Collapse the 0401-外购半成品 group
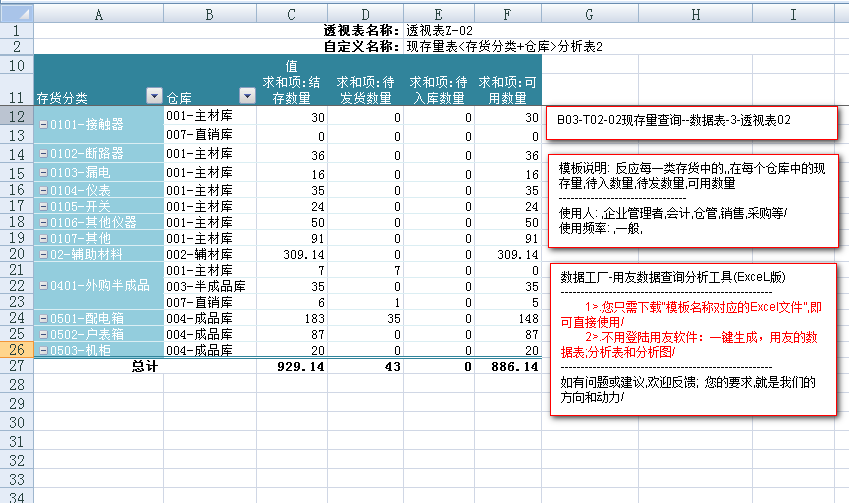Screen dimensions: 849x503 pyautogui.click(x=43, y=286)
